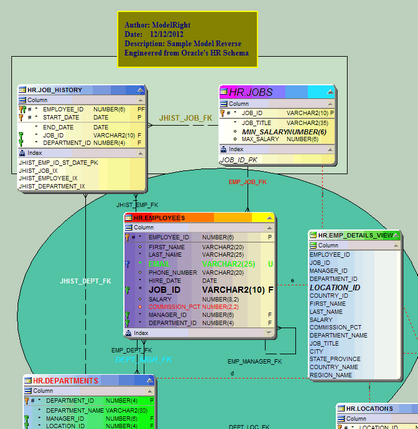Screen dimensions: 418x429
Task: Click the HR.DEPARTMENTS table icon
Action: click(x=28, y=380)
